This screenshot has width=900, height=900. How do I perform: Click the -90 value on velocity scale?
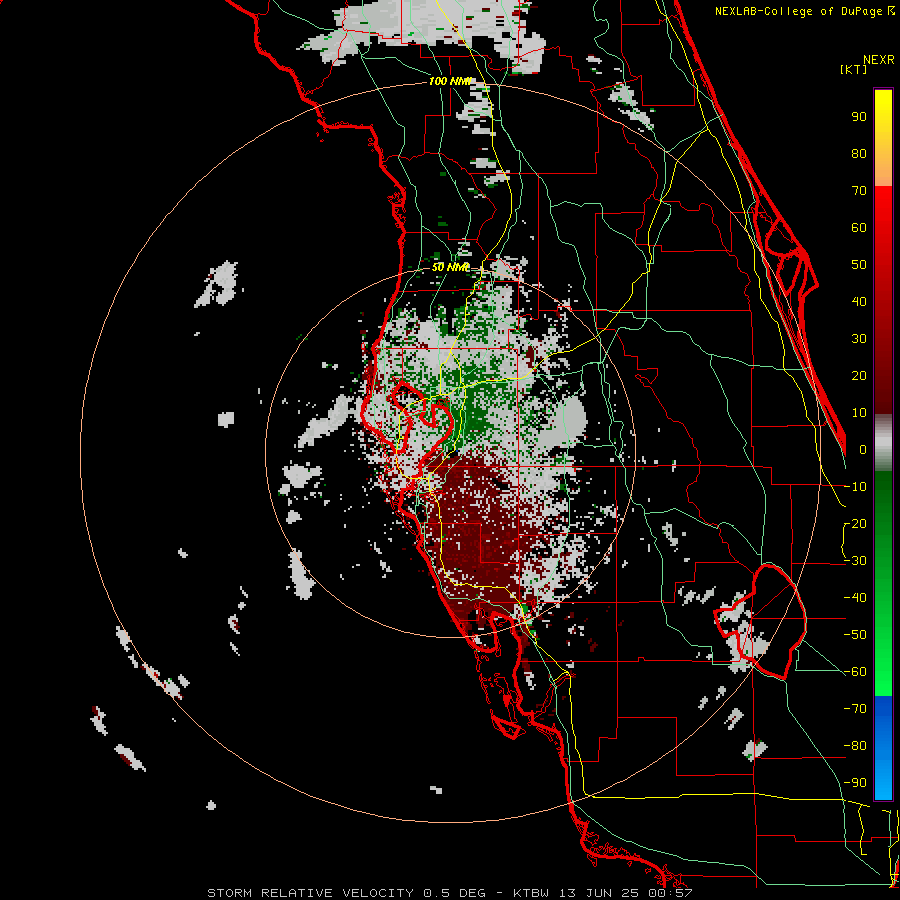tap(855, 783)
